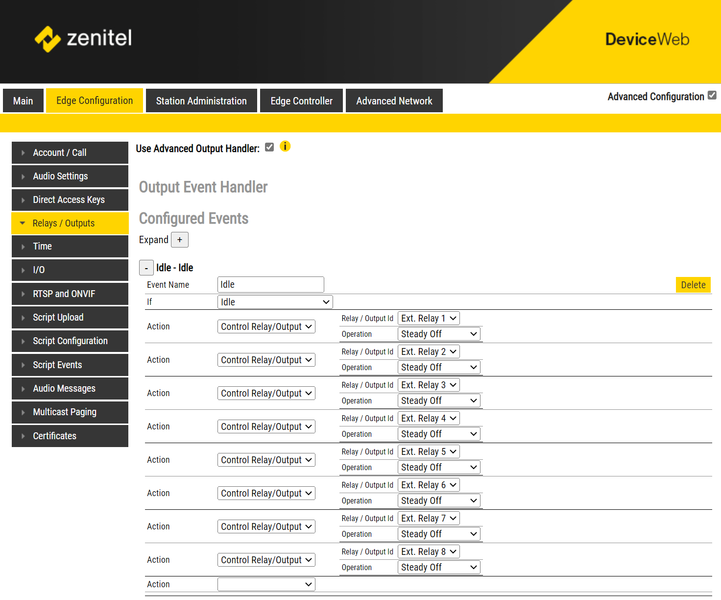
Task: Click the Configured Events heading
Action: [194, 218]
